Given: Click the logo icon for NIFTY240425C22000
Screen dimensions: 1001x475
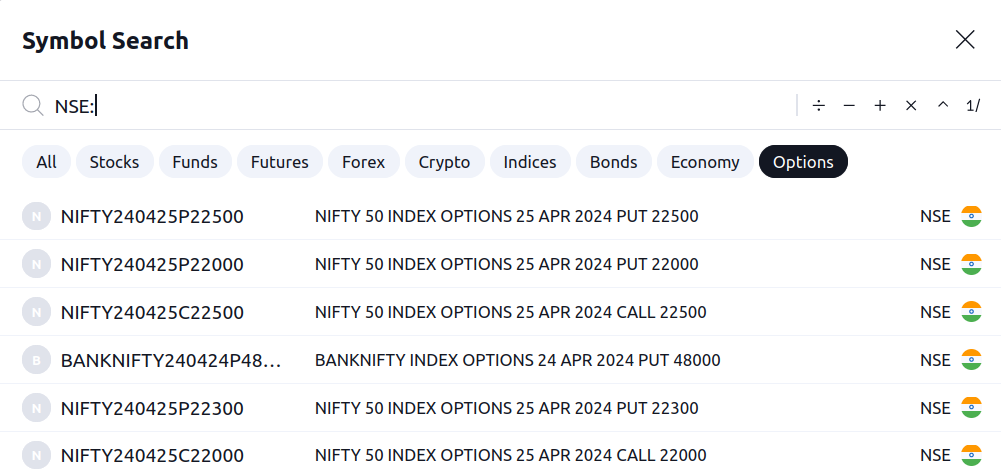Looking at the screenshot, I should click(x=36, y=455).
